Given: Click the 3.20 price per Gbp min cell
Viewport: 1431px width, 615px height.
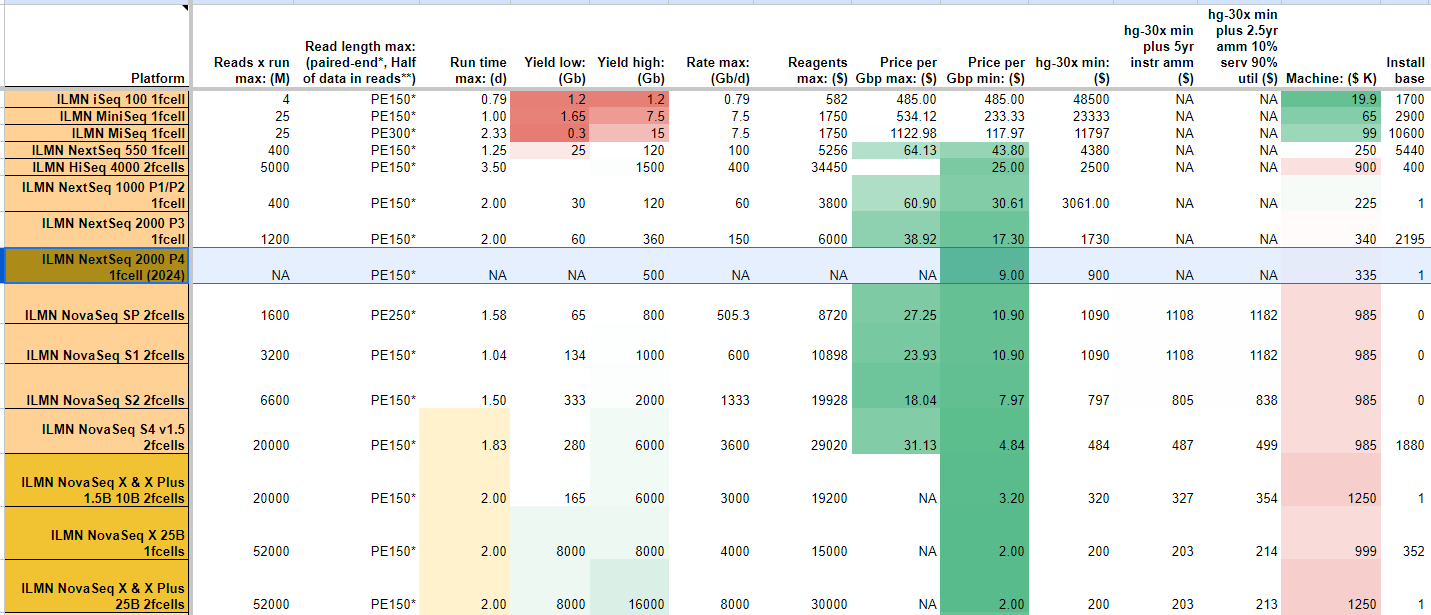Looking at the screenshot, I should click(x=985, y=480).
